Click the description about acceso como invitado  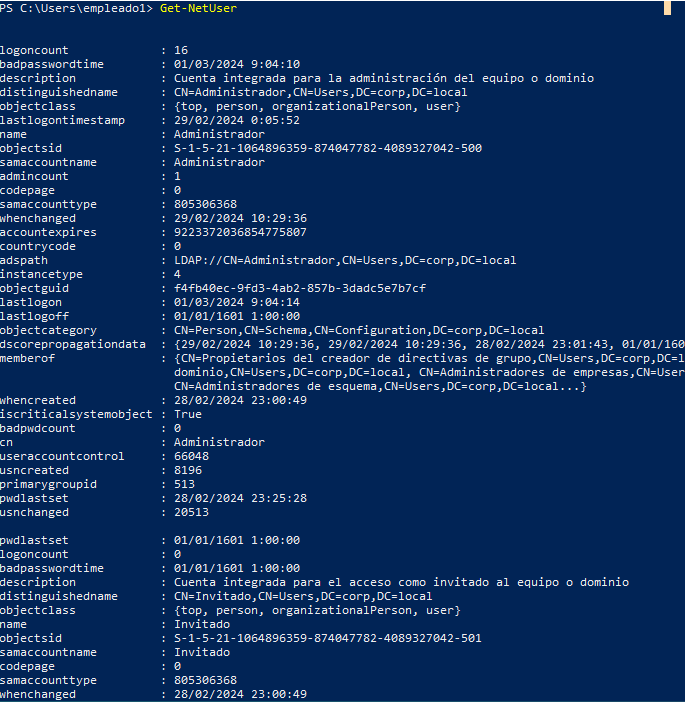coord(402,582)
